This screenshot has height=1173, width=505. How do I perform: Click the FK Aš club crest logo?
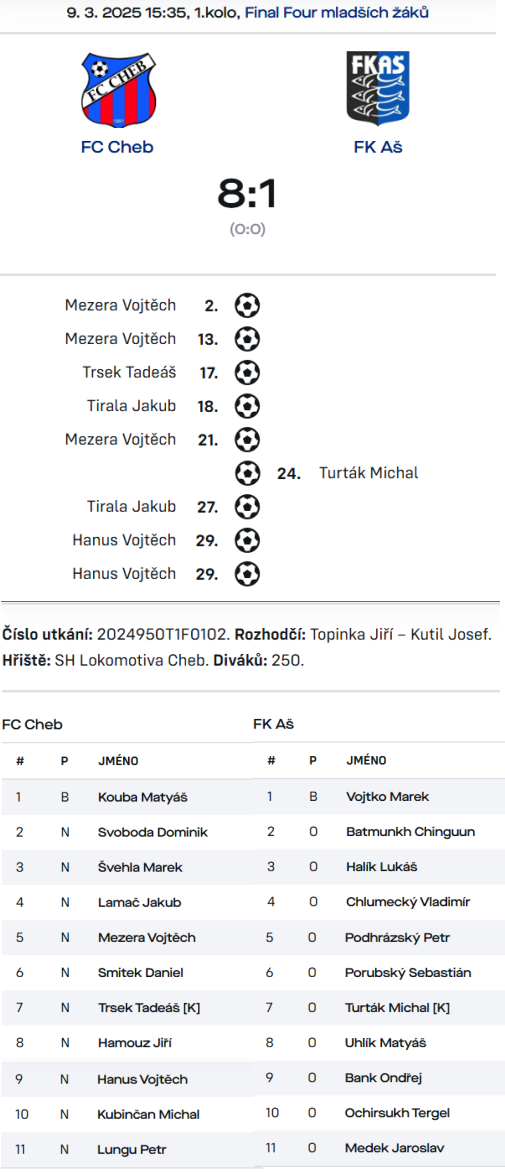378,87
